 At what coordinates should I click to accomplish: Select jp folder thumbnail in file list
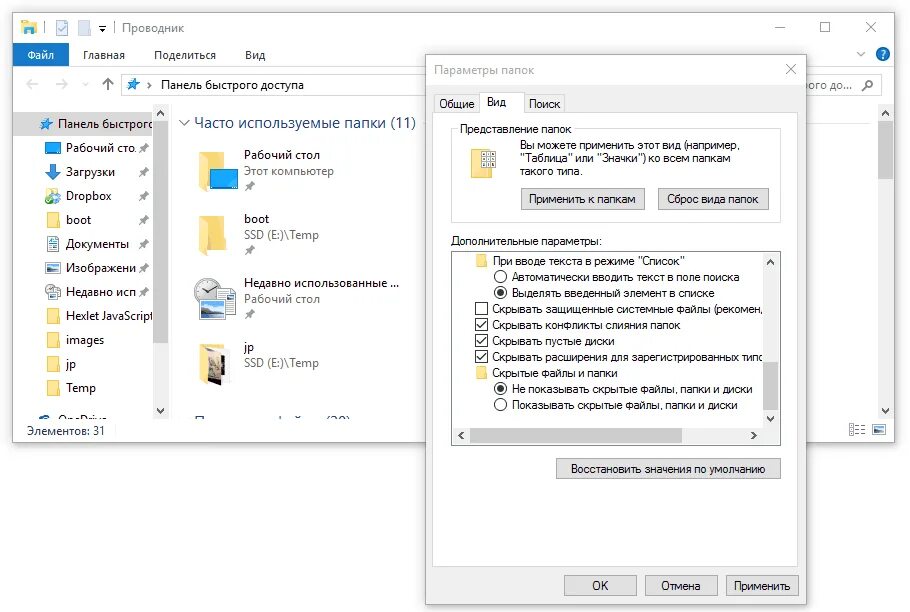(x=213, y=364)
